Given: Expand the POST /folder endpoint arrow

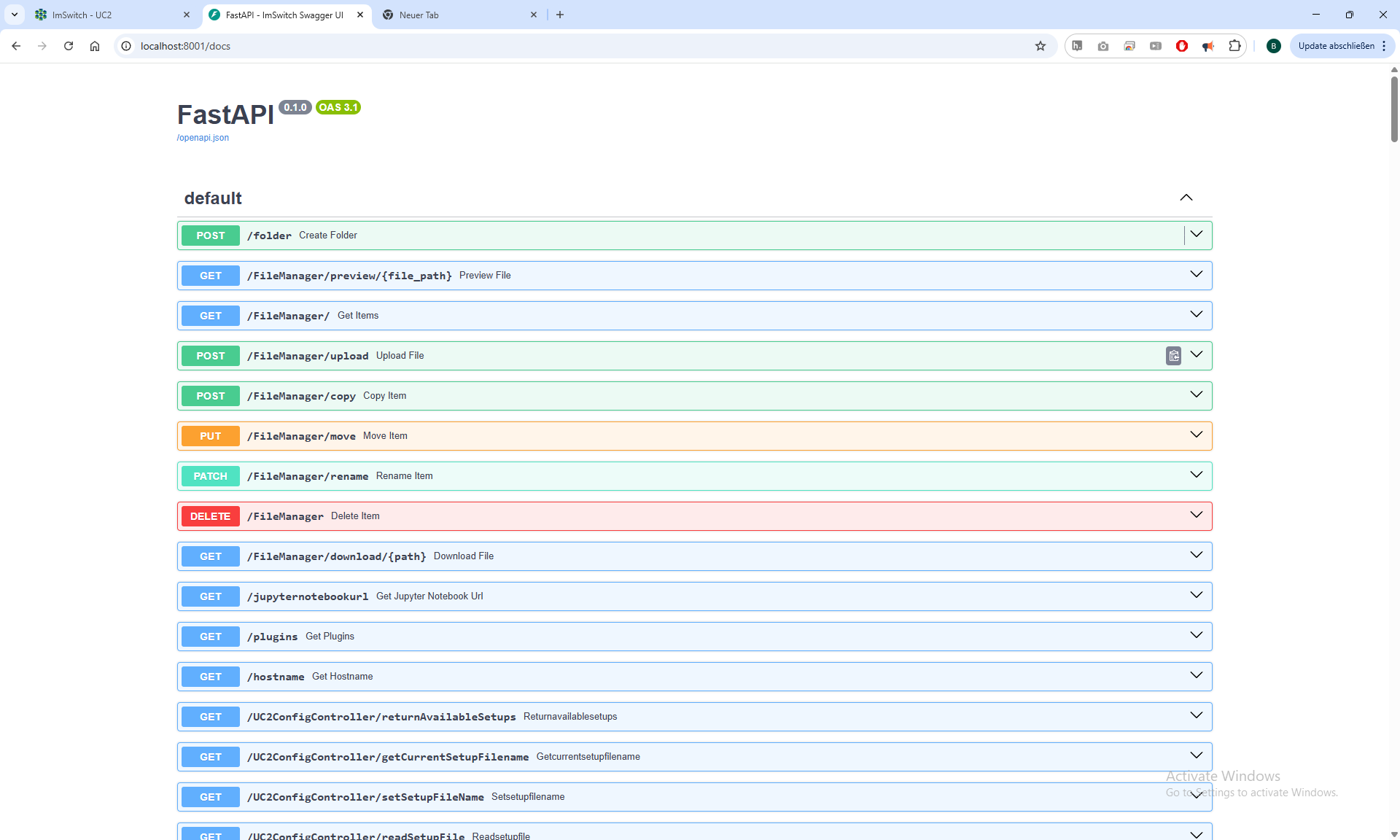Looking at the screenshot, I should click(x=1197, y=234).
